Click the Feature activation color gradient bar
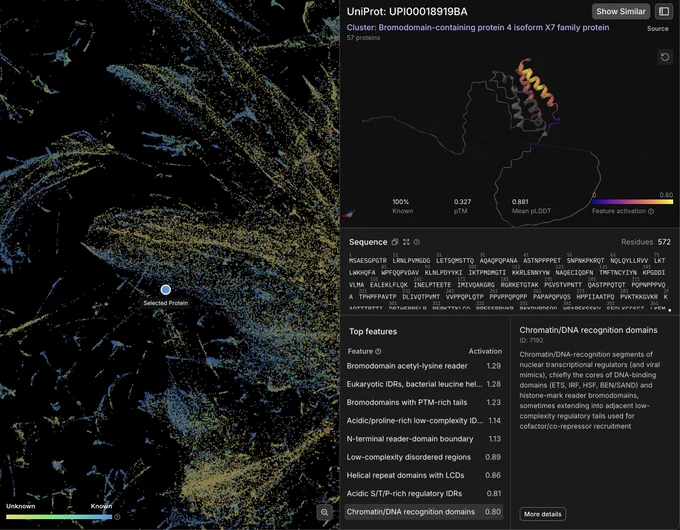680x530 pixels. click(632, 202)
